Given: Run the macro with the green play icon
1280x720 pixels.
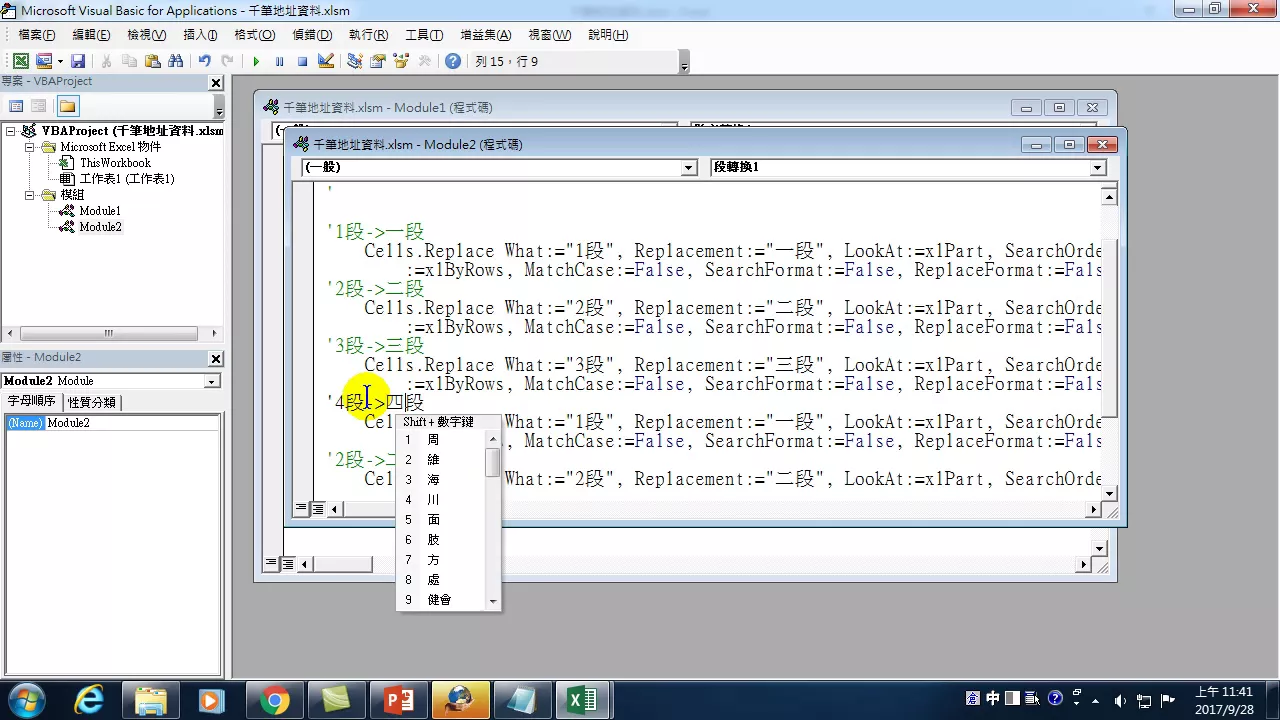Looking at the screenshot, I should pos(256,61).
